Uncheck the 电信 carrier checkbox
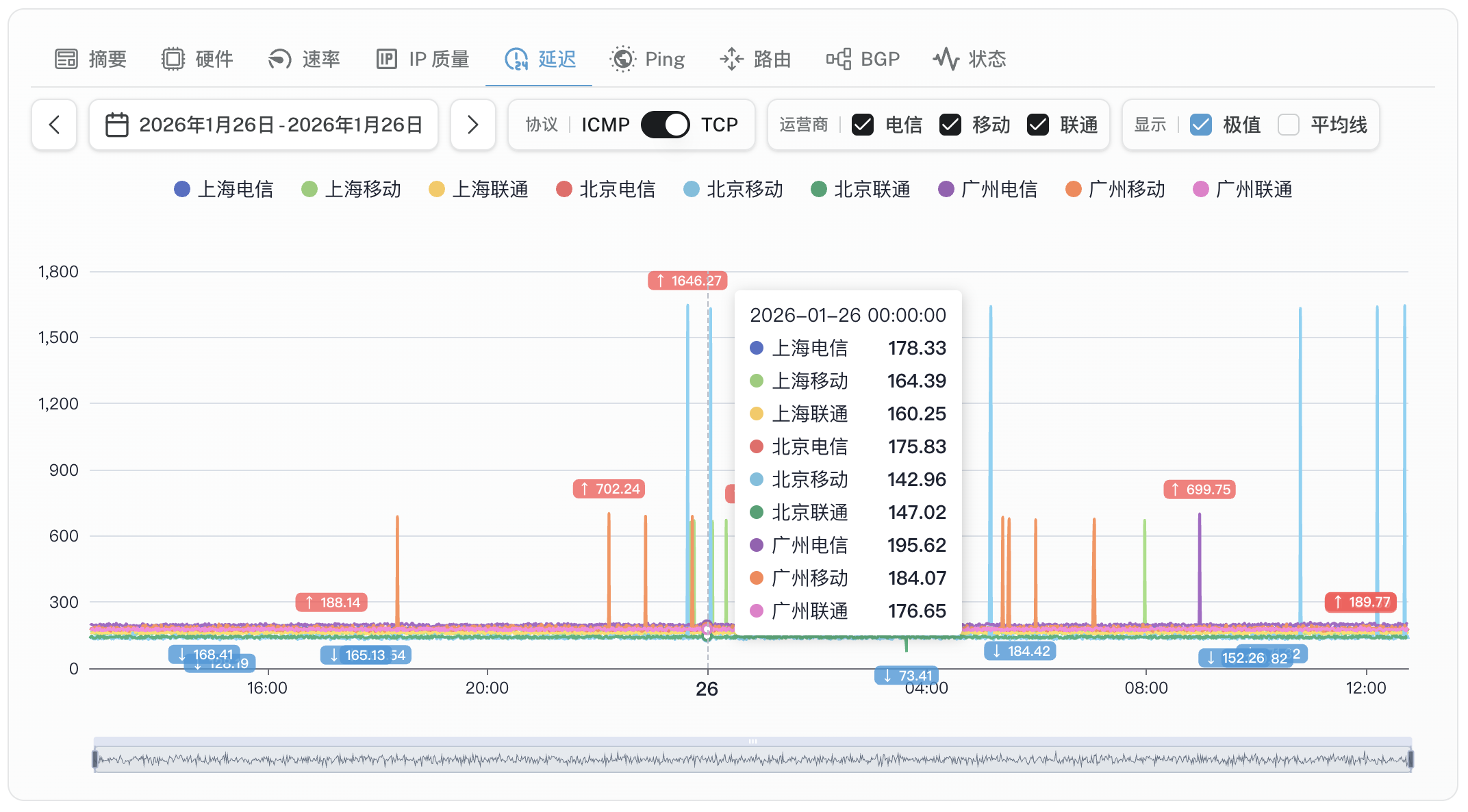The image size is (1468, 812). [863, 125]
